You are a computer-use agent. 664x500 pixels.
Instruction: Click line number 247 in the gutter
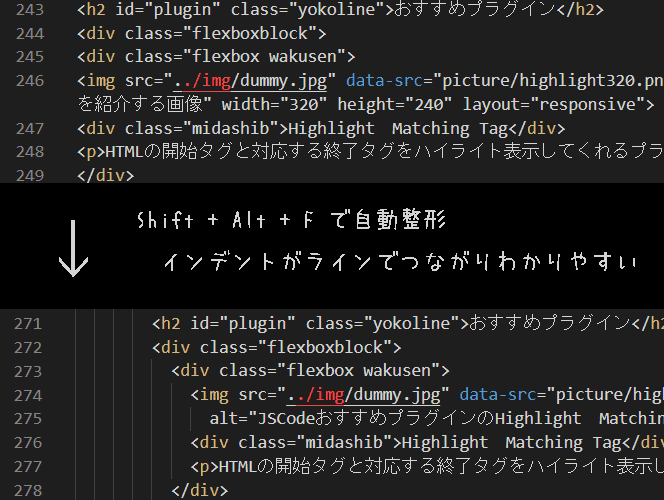[x=30, y=128]
